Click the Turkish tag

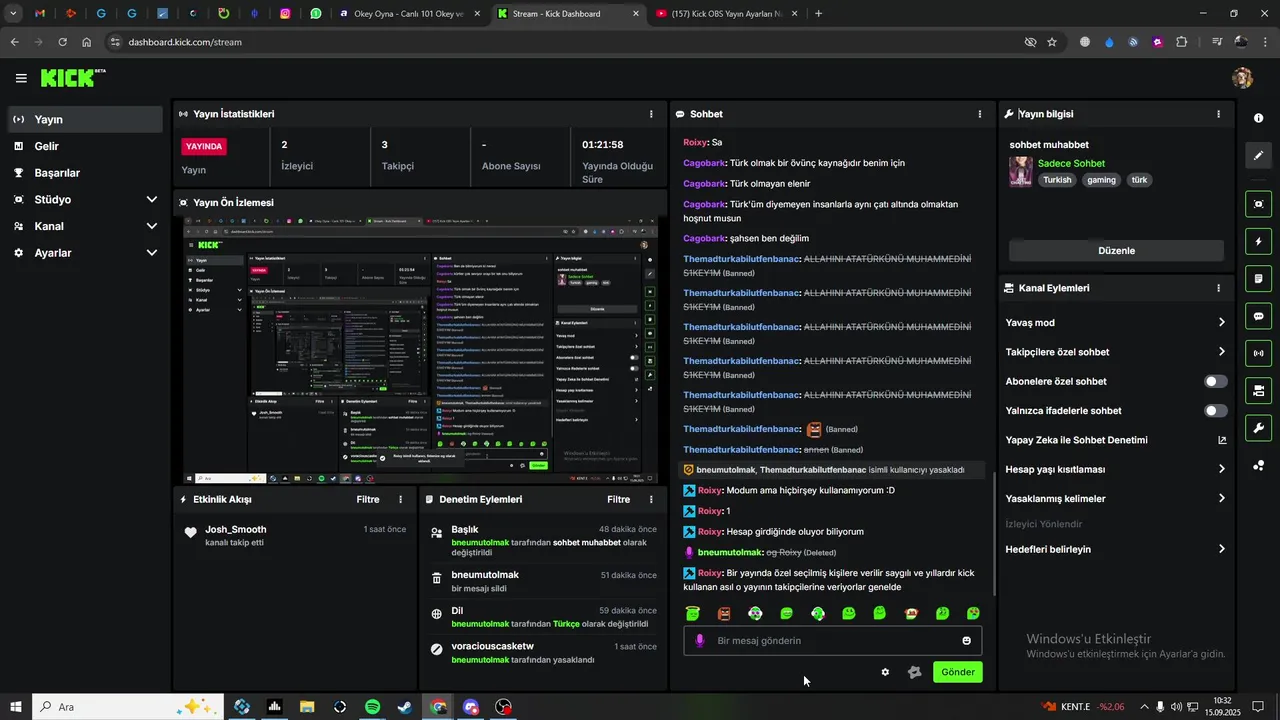coord(1057,180)
